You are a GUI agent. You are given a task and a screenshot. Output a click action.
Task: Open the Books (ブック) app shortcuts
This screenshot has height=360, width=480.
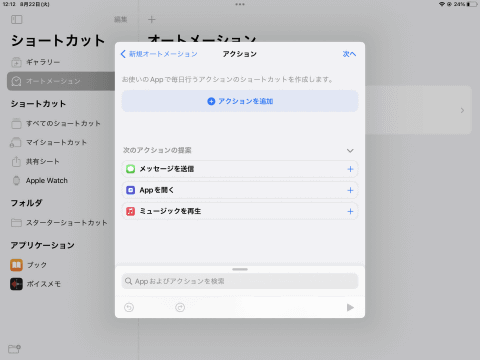29,265
